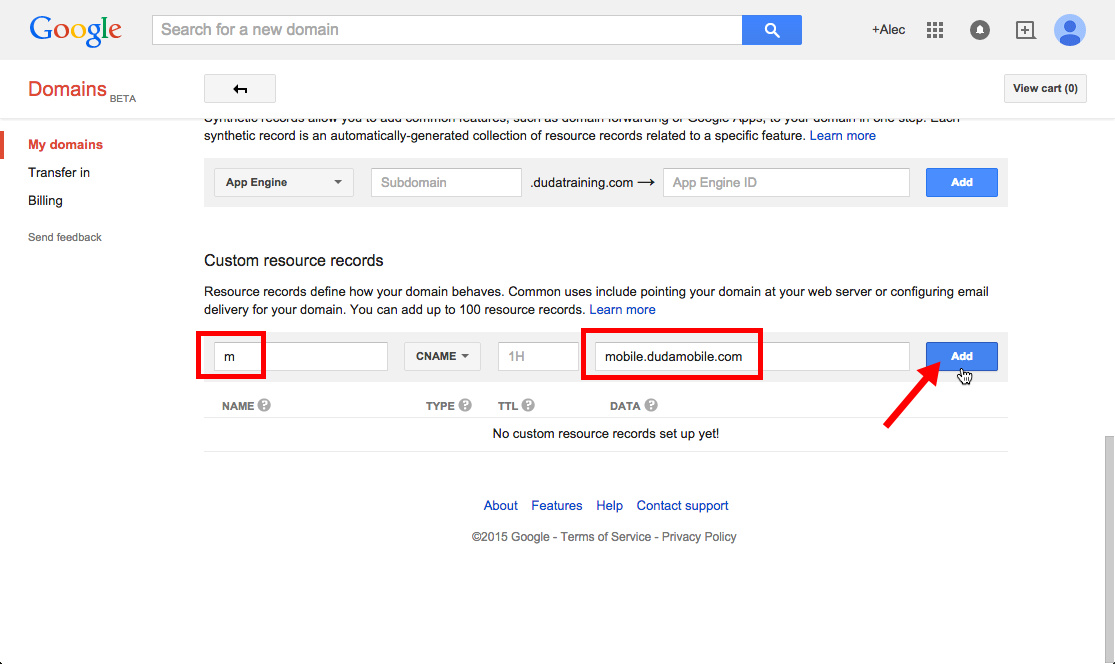Screen dimensions: 1115x664
Task: Open the About footer link
Action: coord(501,505)
